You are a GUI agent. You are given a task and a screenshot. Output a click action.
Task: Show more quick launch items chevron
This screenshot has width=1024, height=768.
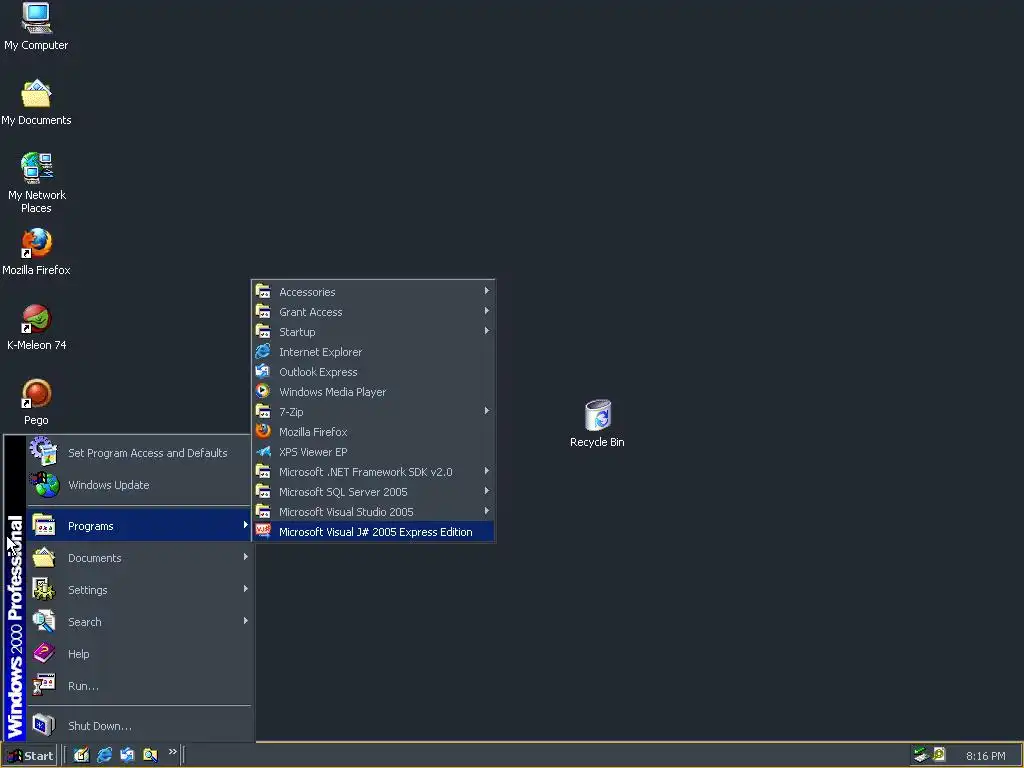pos(172,752)
